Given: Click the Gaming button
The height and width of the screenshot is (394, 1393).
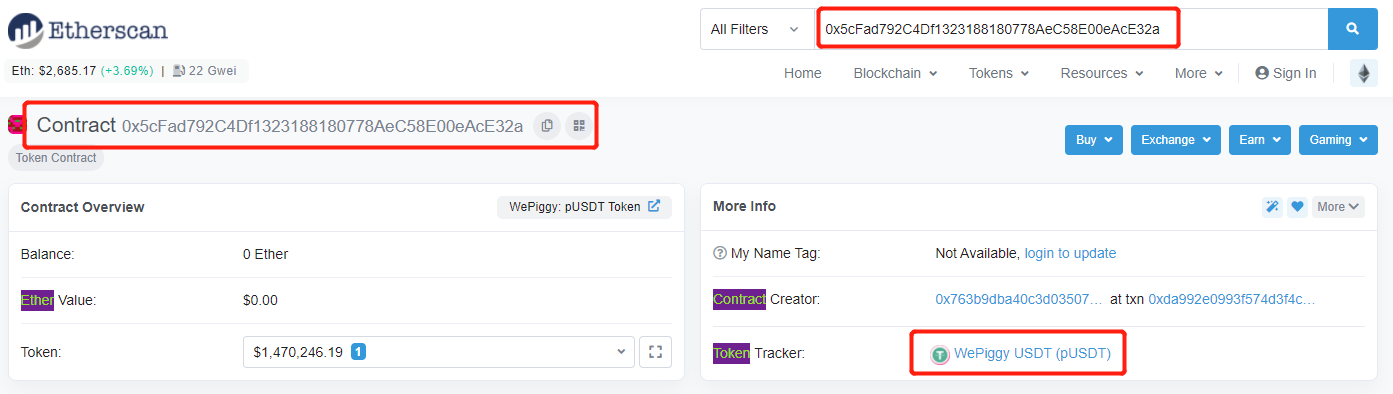Looking at the screenshot, I should pos(1338,140).
